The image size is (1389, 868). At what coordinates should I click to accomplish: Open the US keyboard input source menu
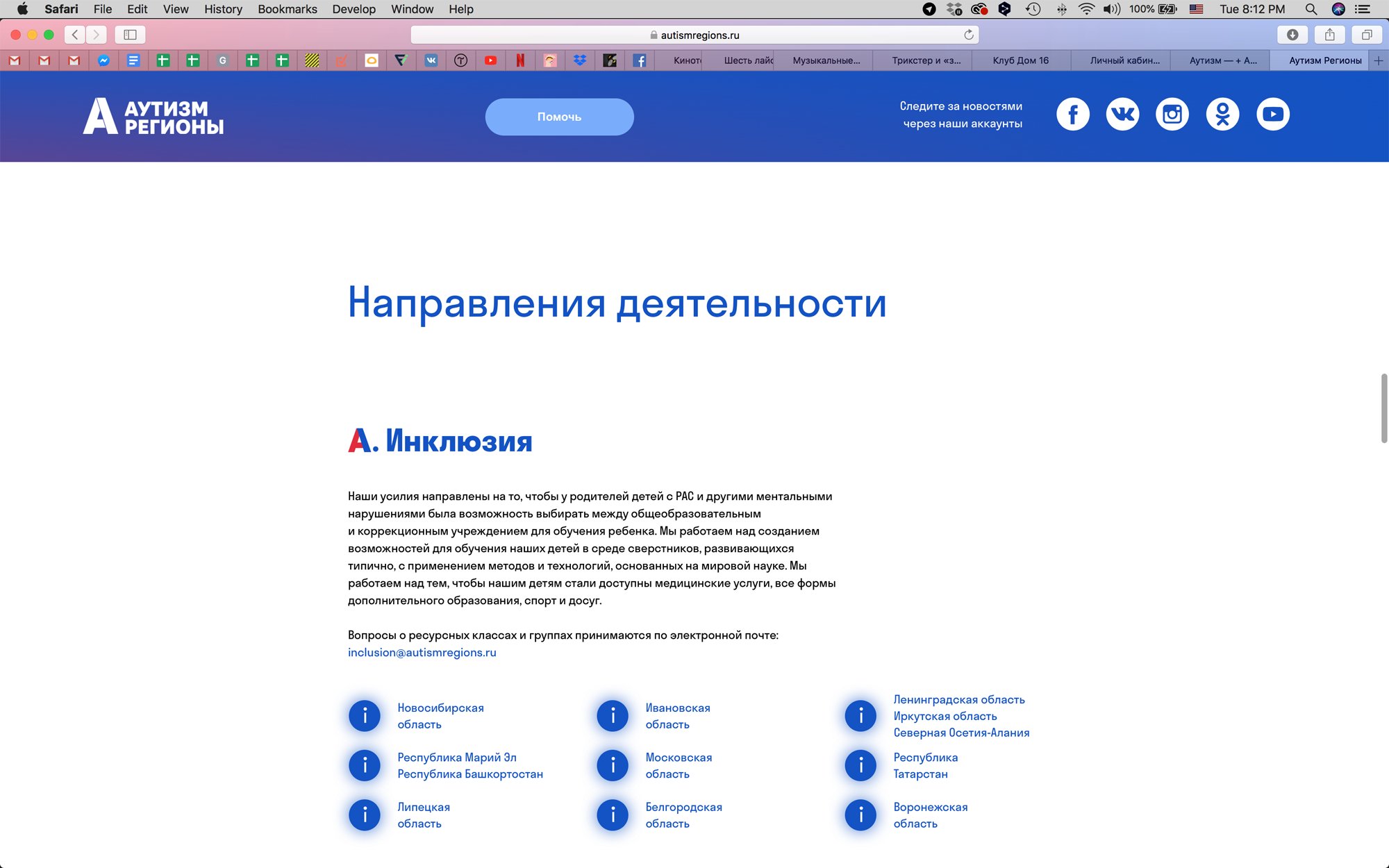1196,9
